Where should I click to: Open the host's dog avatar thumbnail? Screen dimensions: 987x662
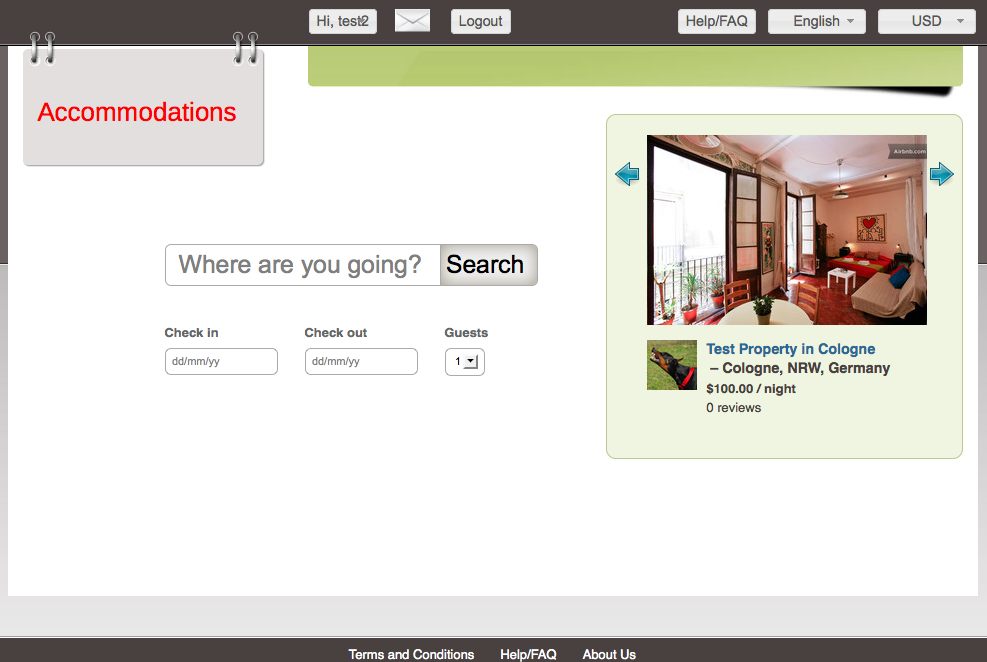point(672,365)
